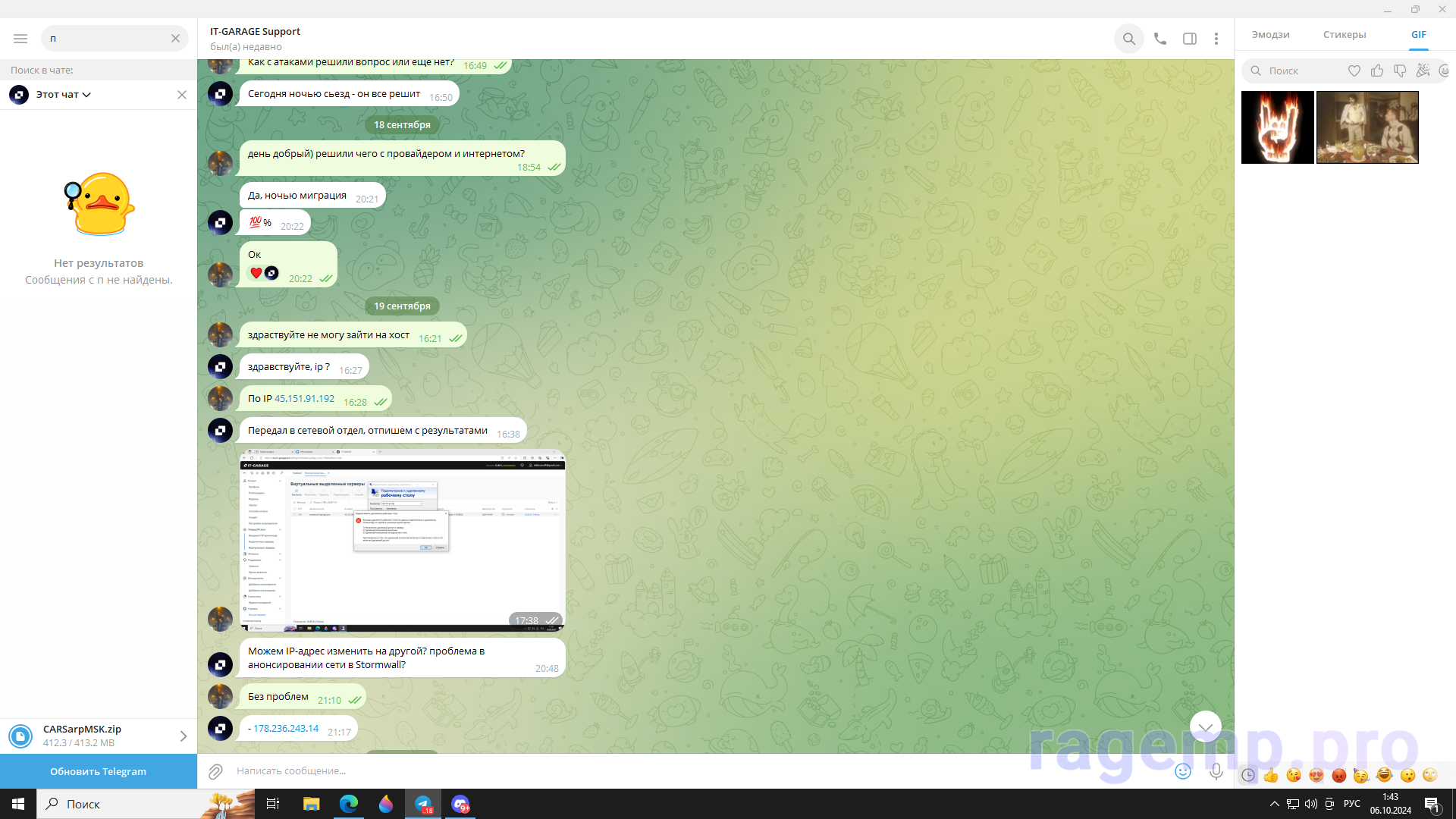Open the three-dots chat options menu
This screenshot has width=1456, height=819.
(1216, 39)
